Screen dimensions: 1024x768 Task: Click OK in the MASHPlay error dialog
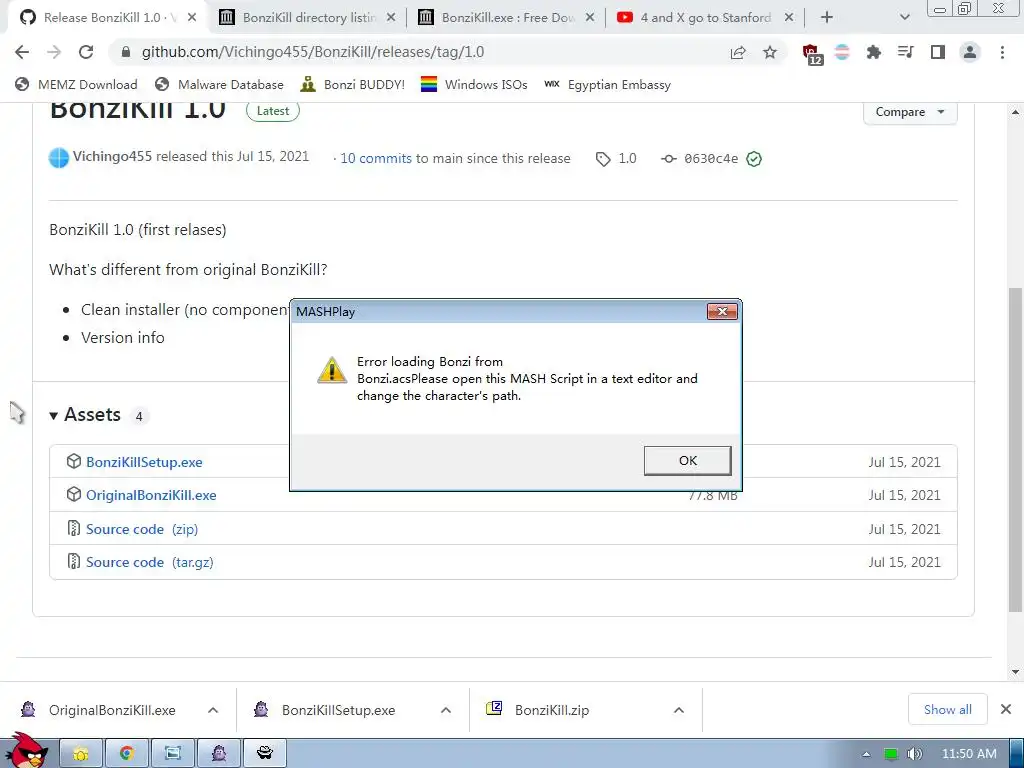tap(687, 460)
